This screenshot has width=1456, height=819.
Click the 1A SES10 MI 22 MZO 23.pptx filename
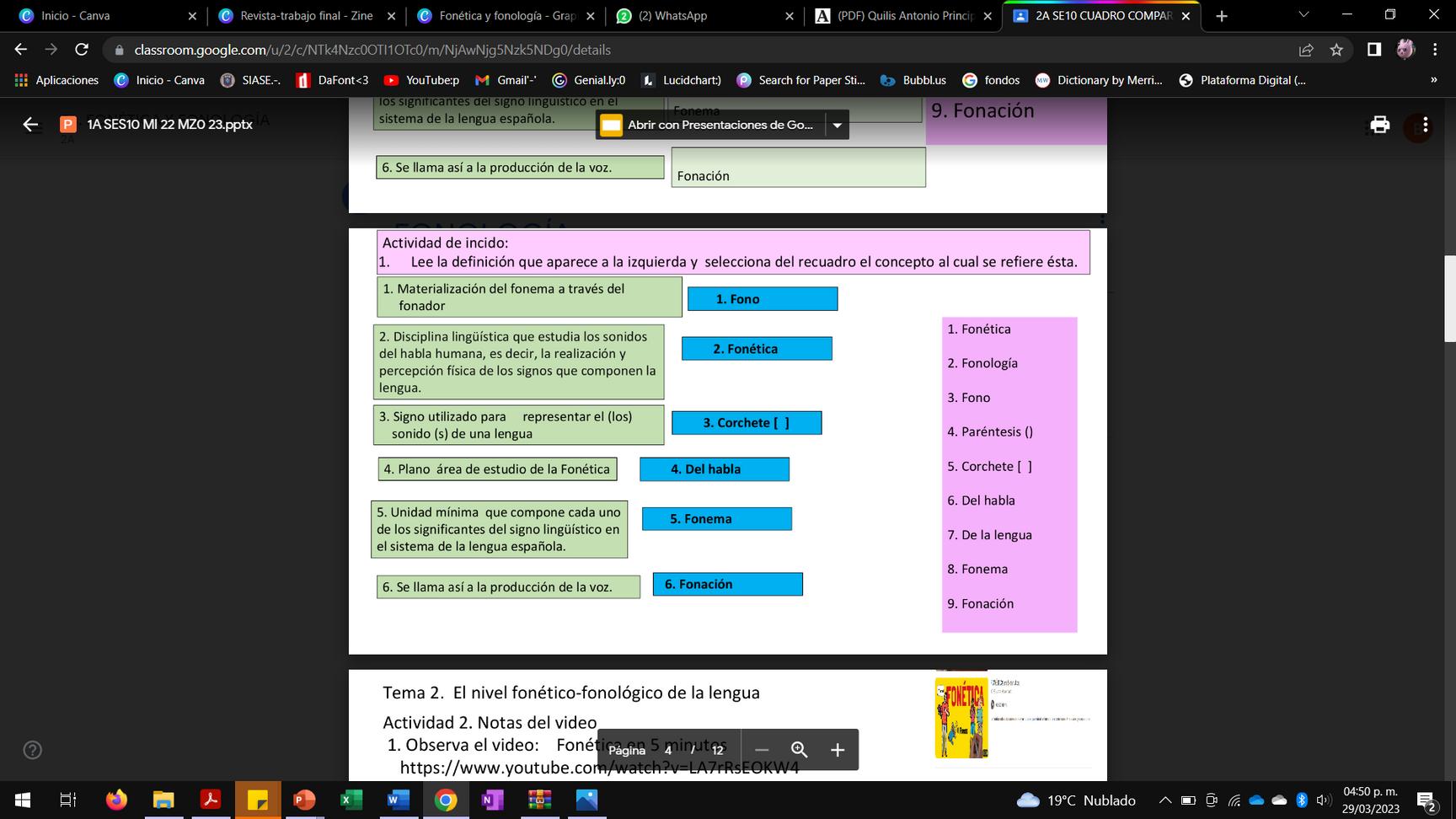[169, 125]
